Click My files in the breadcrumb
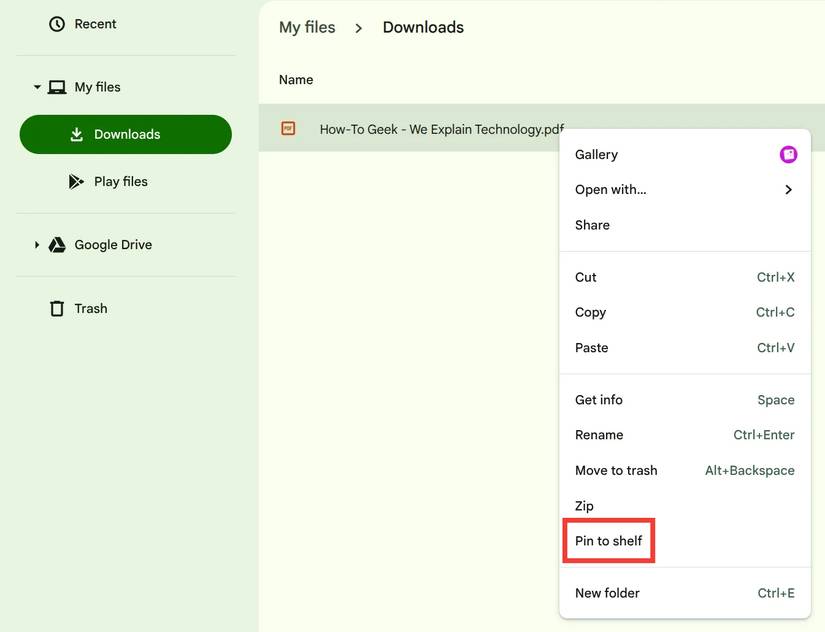The image size is (825, 632). click(307, 27)
